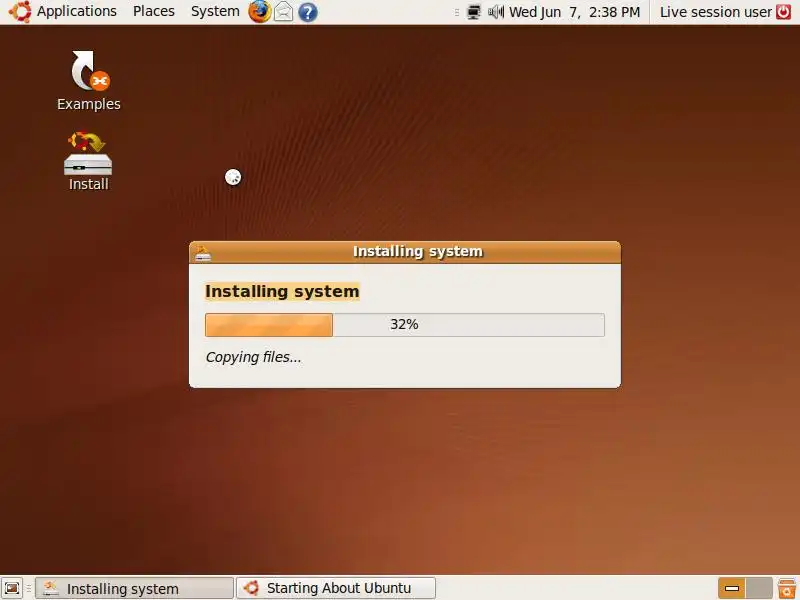Select the Examples desktop icon

89,80
